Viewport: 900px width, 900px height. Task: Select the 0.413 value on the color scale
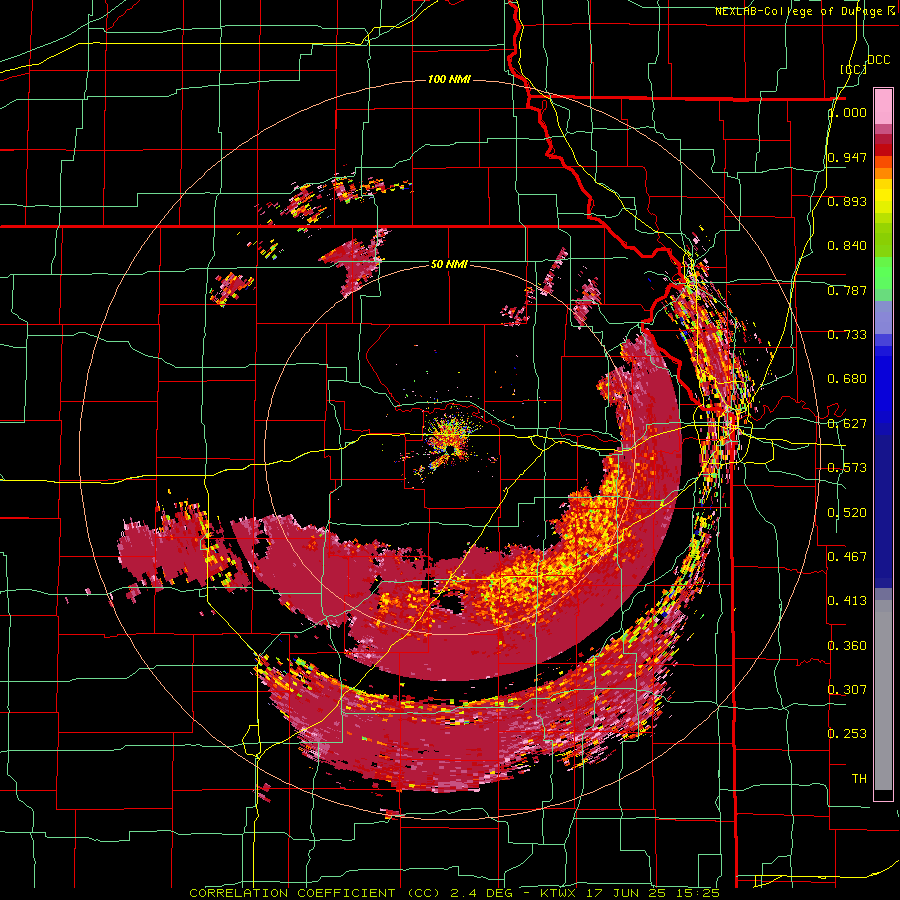(847, 601)
